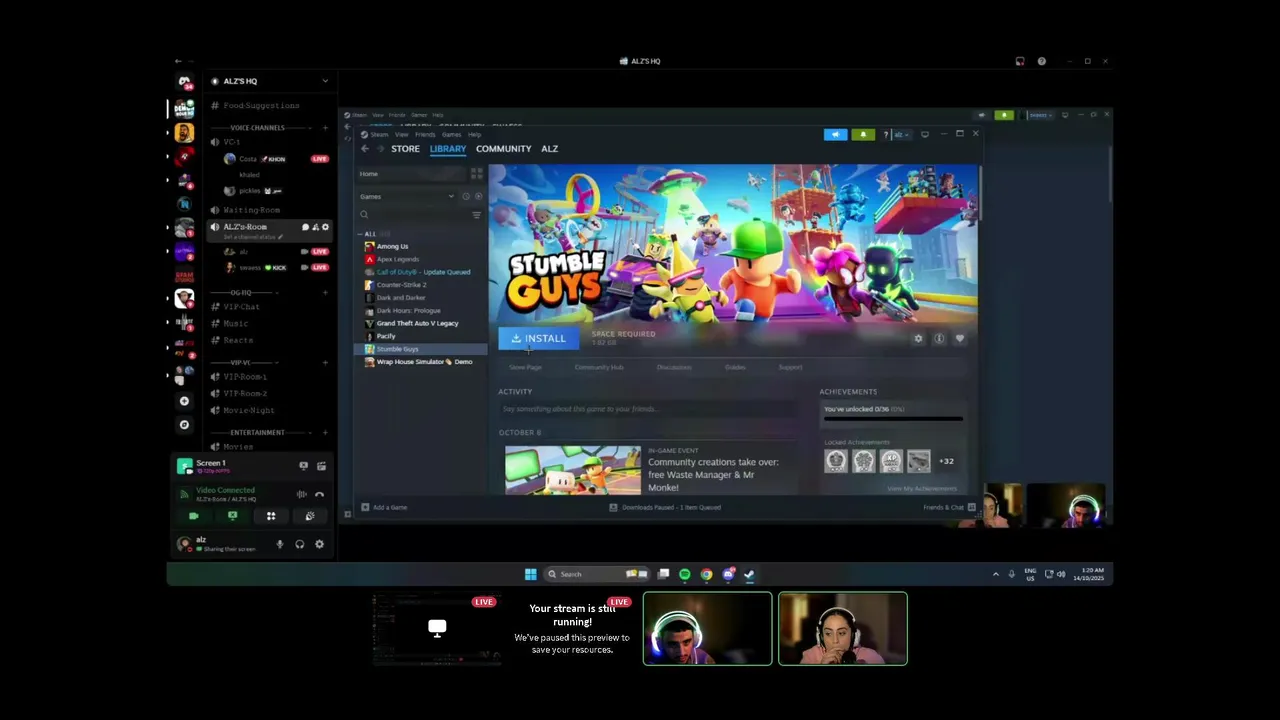Open Discord inbox icon in title bar
Screen dimensions: 1280x720
pyautogui.click(x=1020, y=62)
